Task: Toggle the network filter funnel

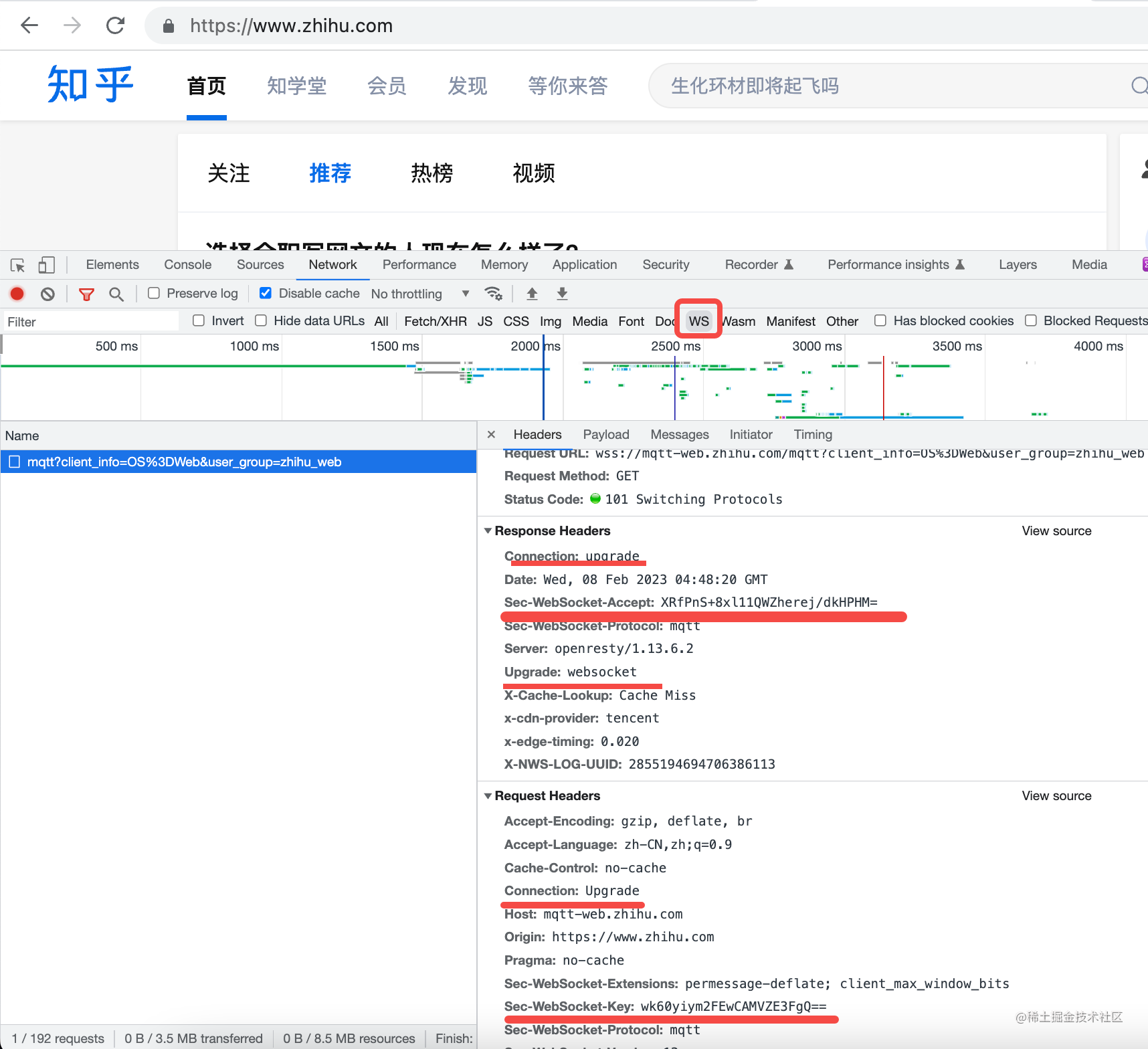Action: pyautogui.click(x=86, y=294)
